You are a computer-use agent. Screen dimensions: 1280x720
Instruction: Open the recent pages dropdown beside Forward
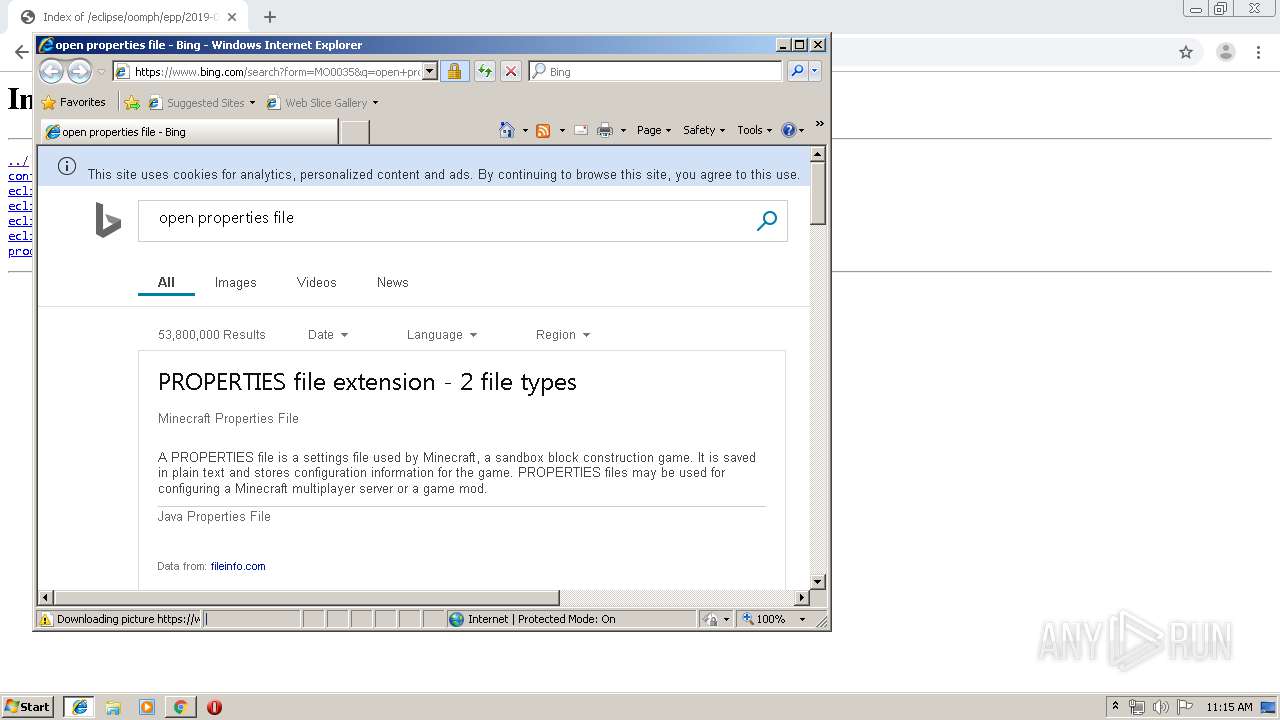pyautogui.click(x=101, y=72)
